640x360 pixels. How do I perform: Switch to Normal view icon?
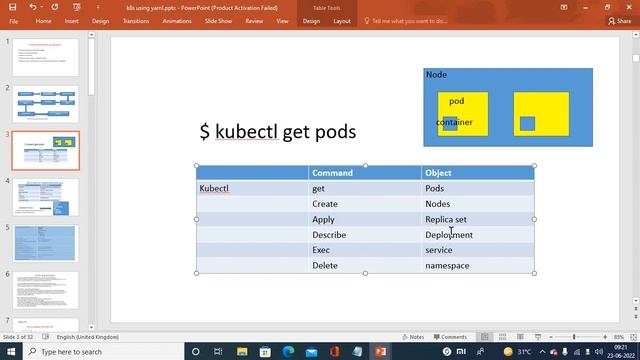pyautogui.click(x=484, y=337)
